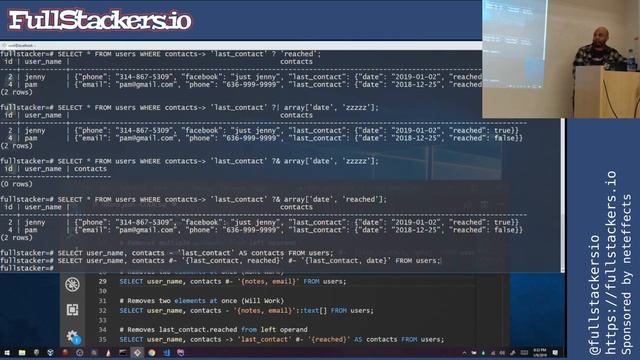Open the Windows Start menu
The height and width of the screenshot is (360, 640).
[7, 353]
